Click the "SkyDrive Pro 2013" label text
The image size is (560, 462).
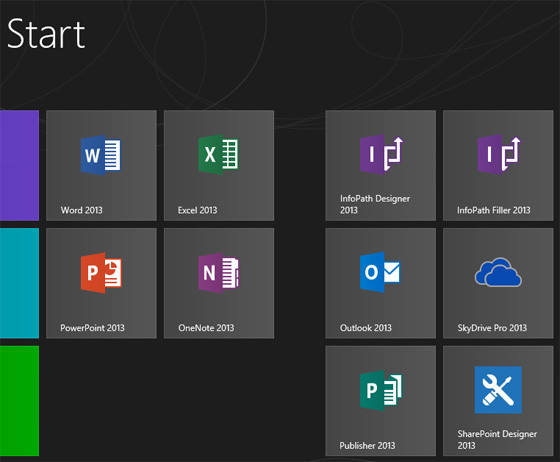pos(492,328)
